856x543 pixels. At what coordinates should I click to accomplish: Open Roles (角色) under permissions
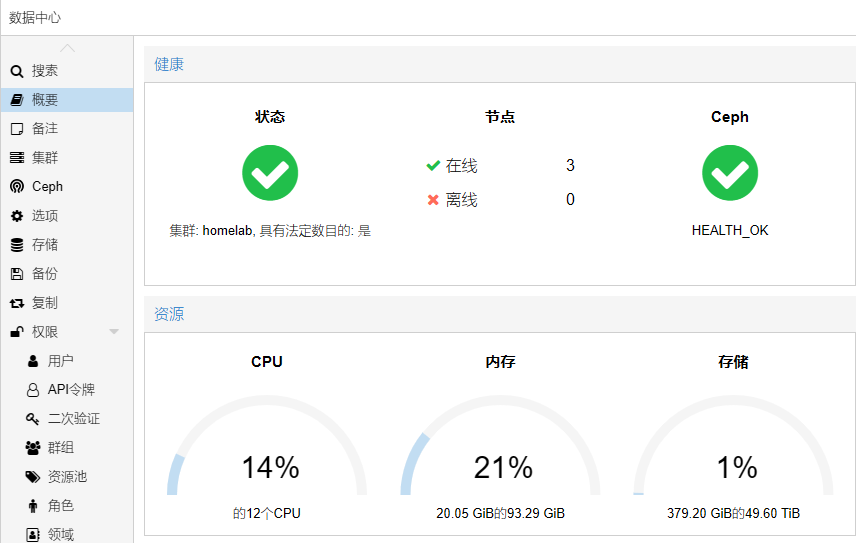[x=60, y=506]
